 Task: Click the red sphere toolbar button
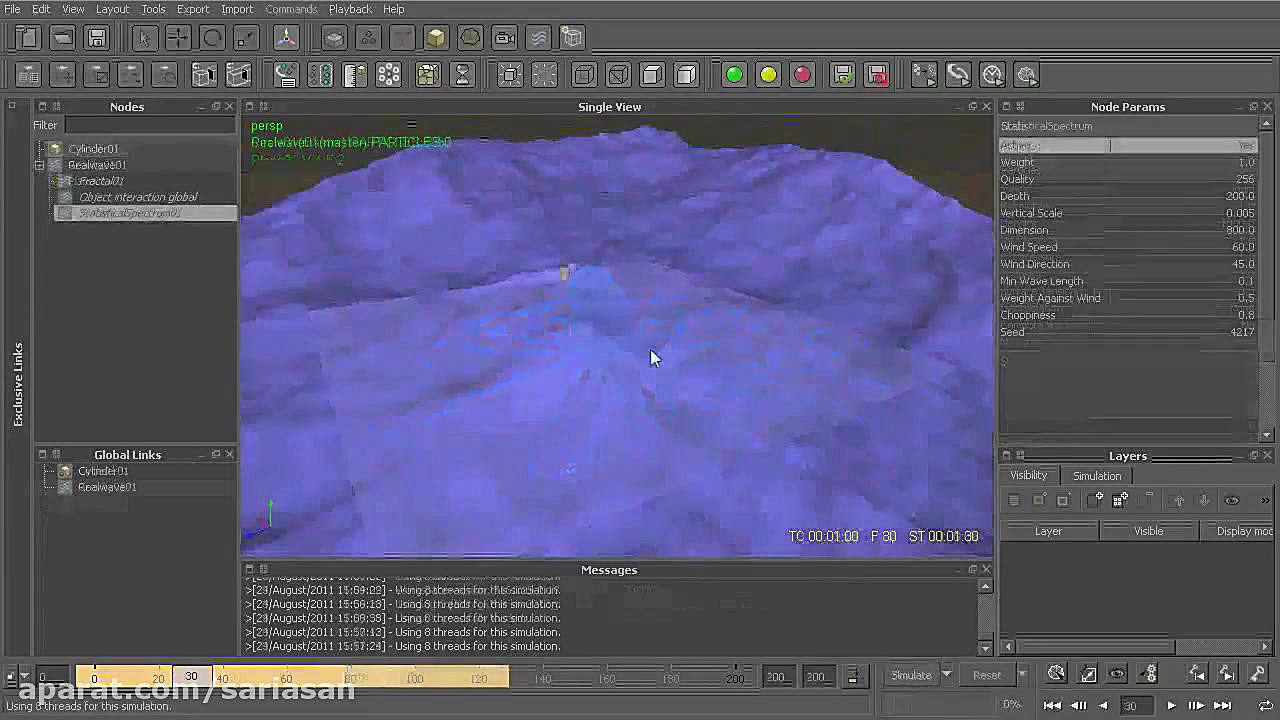click(x=802, y=75)
